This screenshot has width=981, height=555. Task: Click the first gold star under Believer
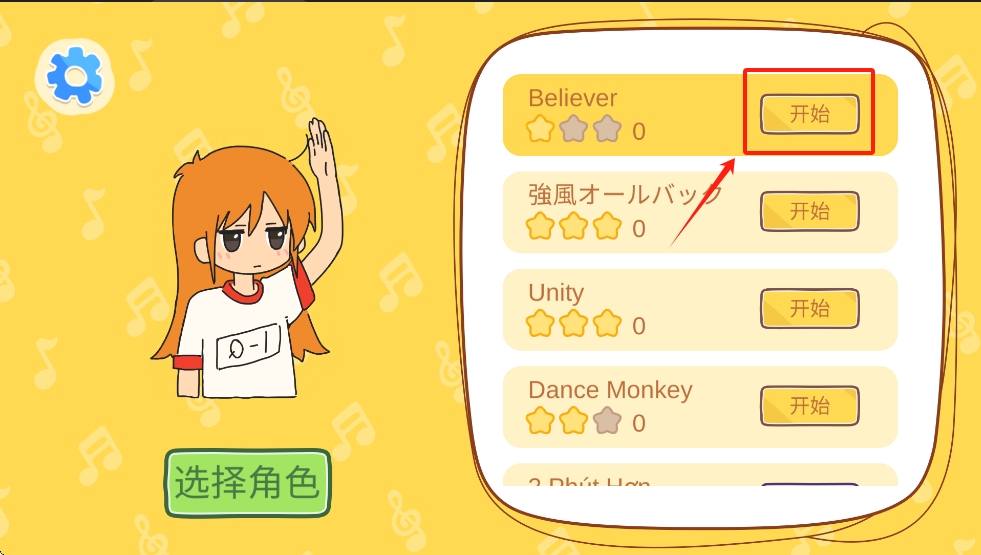point(540,130)
